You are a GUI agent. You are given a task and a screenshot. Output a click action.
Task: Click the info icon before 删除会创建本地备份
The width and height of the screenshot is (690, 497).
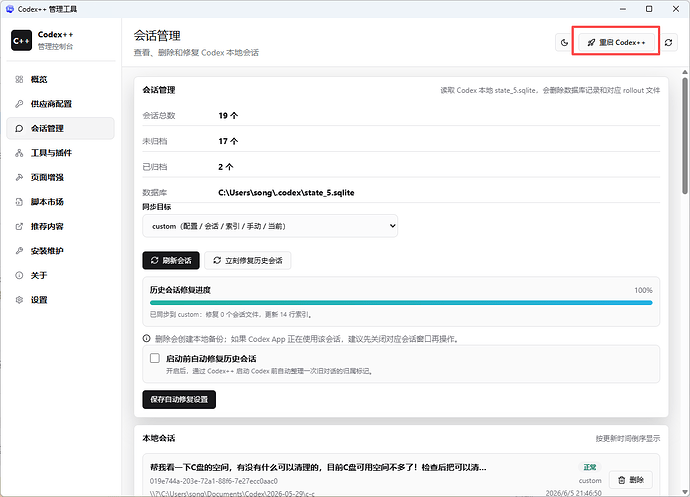coord(147,339)
